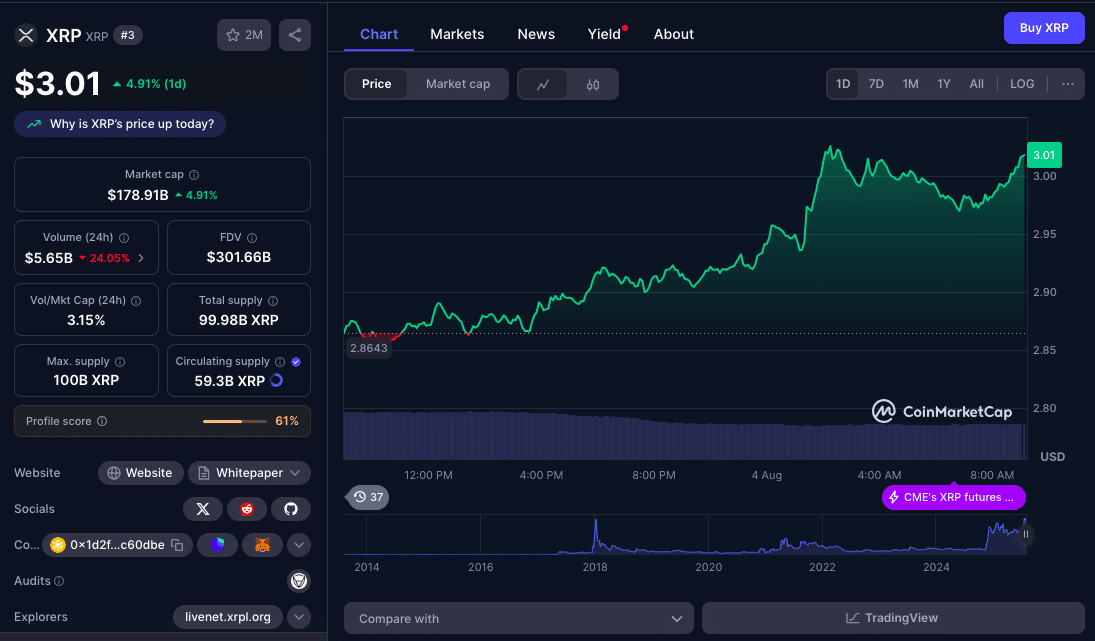Set chart range to 1Y
This screenshot has width=1095, height=641.
943,84
